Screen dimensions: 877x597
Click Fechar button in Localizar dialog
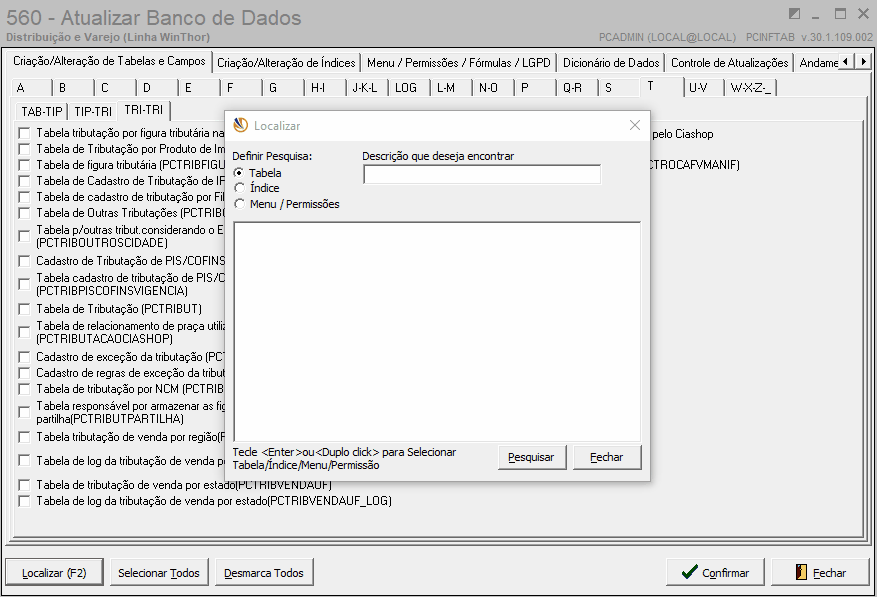point(607,457)
